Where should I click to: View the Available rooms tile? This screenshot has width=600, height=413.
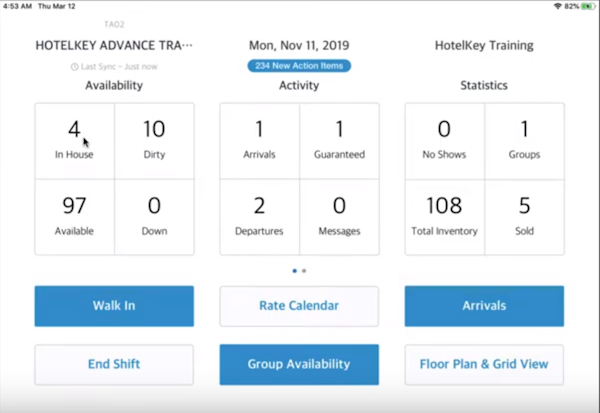tap(74, 216)
